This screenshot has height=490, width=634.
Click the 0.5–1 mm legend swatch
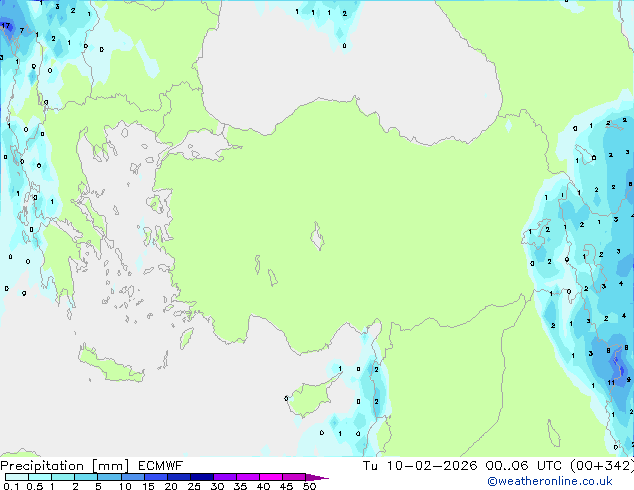(x=40, y=477)
